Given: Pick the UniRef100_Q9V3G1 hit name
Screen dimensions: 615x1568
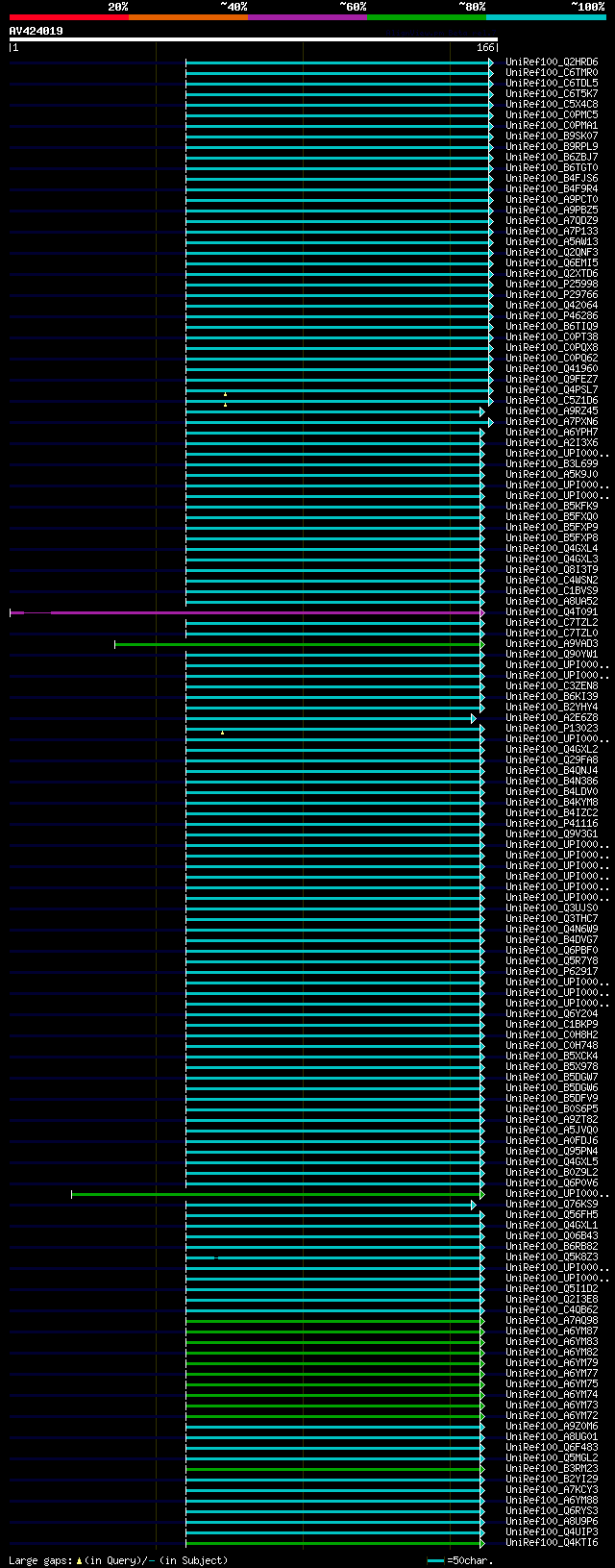Looking at the screenshot, I should click(552, 834).
